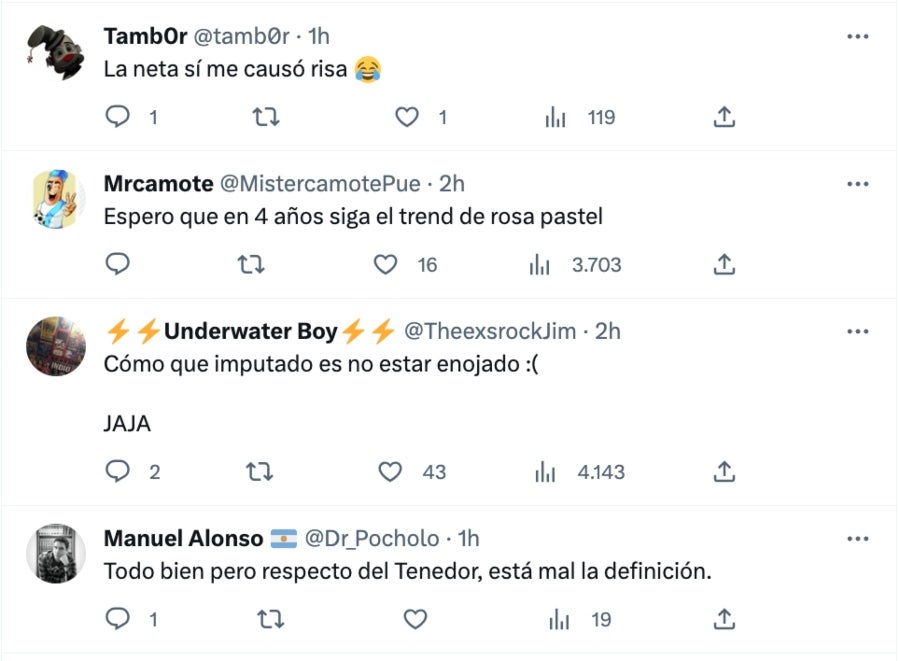
Task: Open more options on Mrcamote's tweet
Action: pyautogui.click(x=857, y=184)
